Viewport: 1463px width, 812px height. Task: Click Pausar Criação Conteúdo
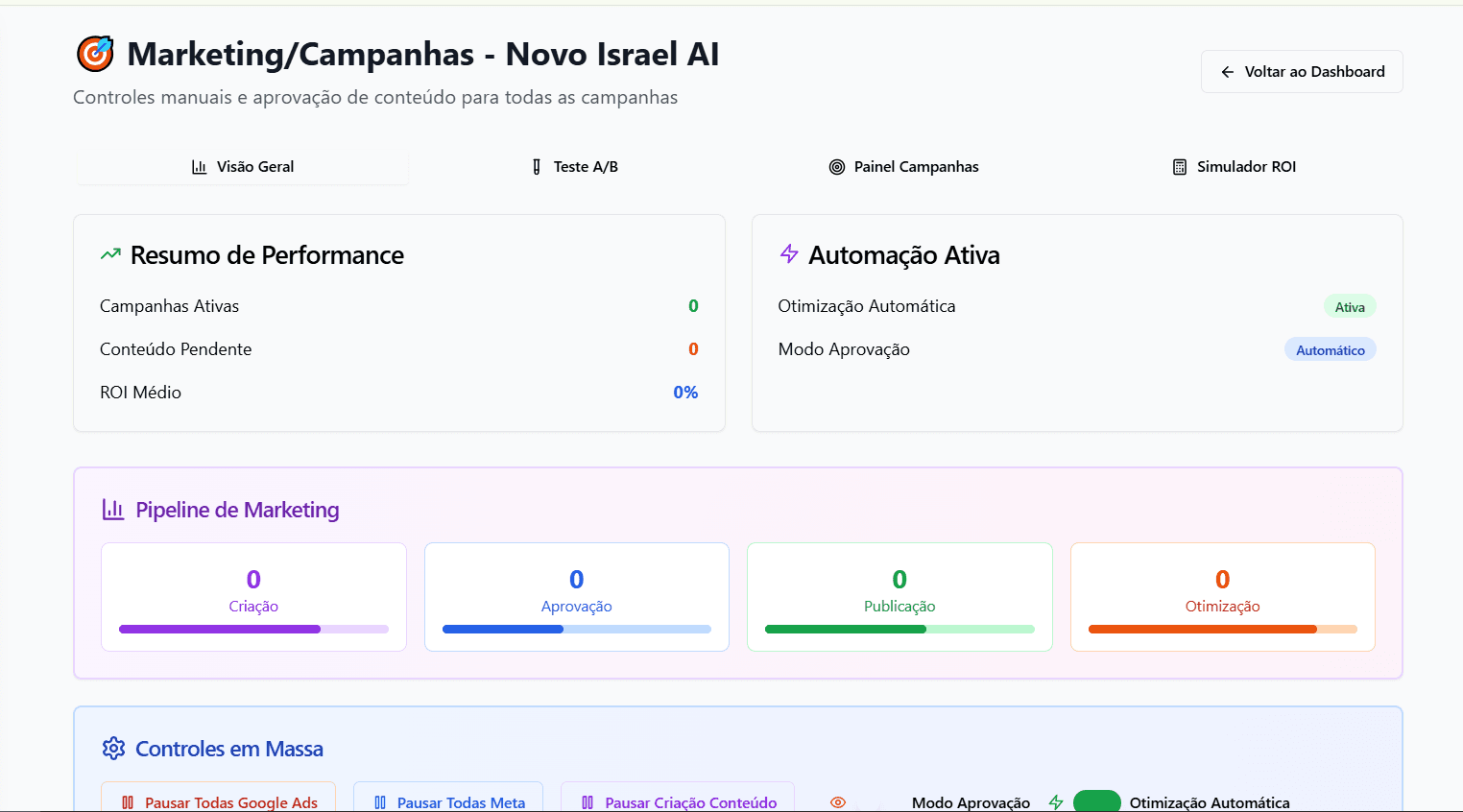click(678, 802)
